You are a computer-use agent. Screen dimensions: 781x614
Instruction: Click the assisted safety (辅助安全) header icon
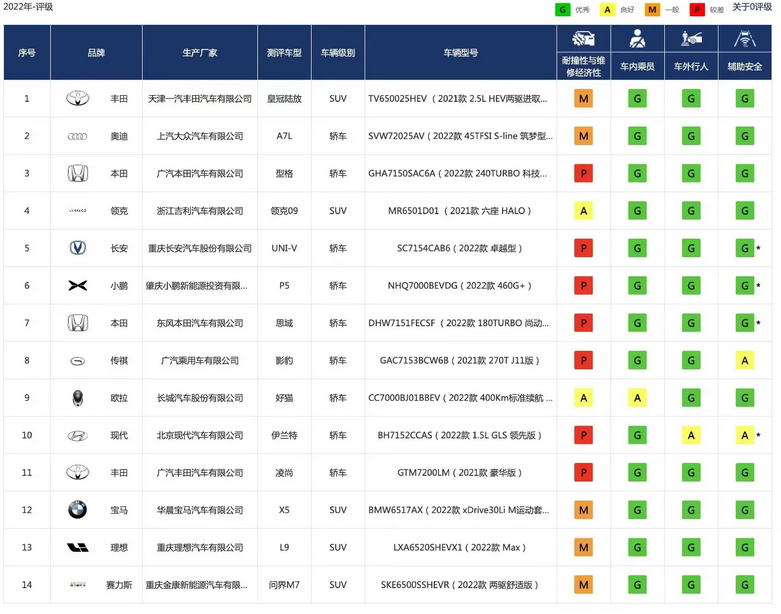(745, 38)
